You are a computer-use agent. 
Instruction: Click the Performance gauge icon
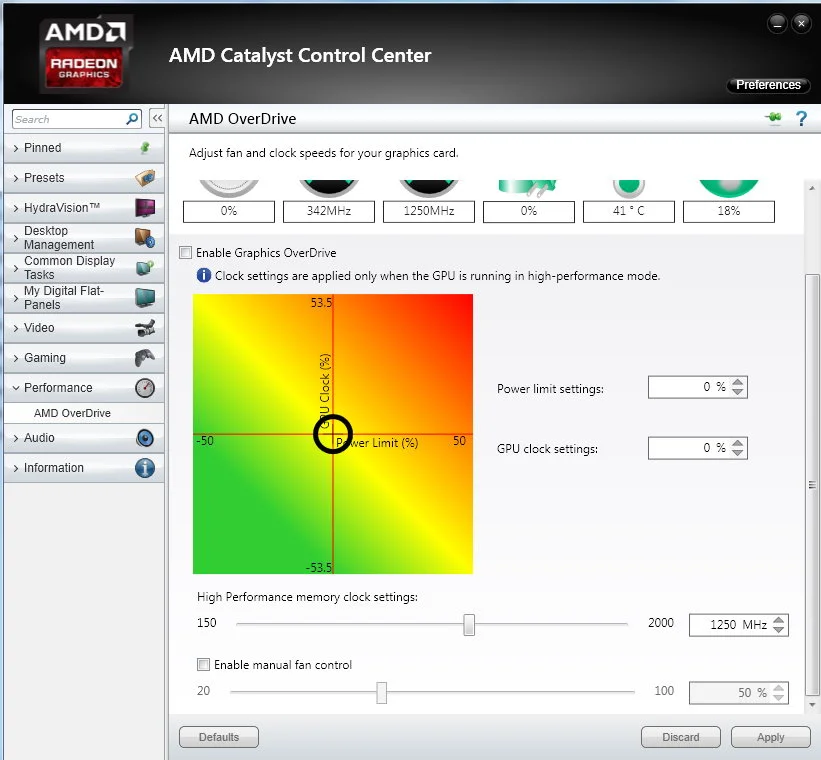145,388
